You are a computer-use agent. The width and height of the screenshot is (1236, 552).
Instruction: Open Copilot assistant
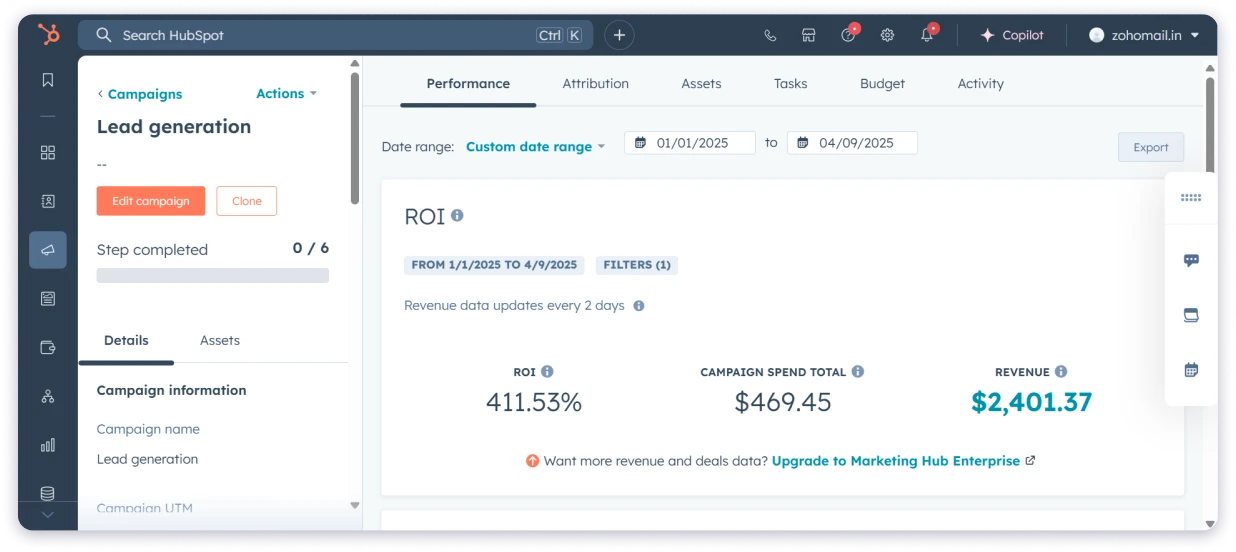1012,35
